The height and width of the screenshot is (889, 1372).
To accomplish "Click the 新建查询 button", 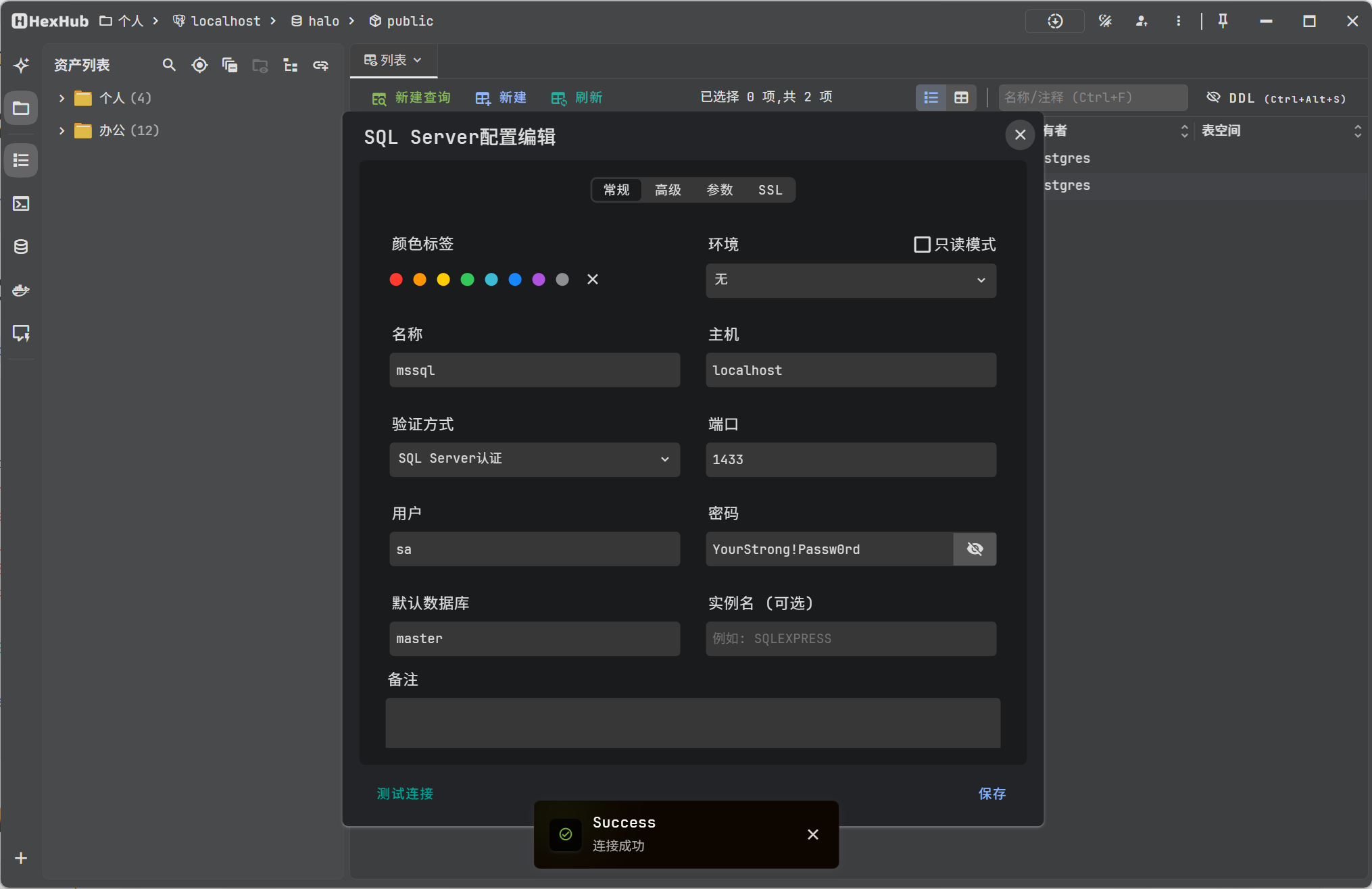I will tap(411, 98).
